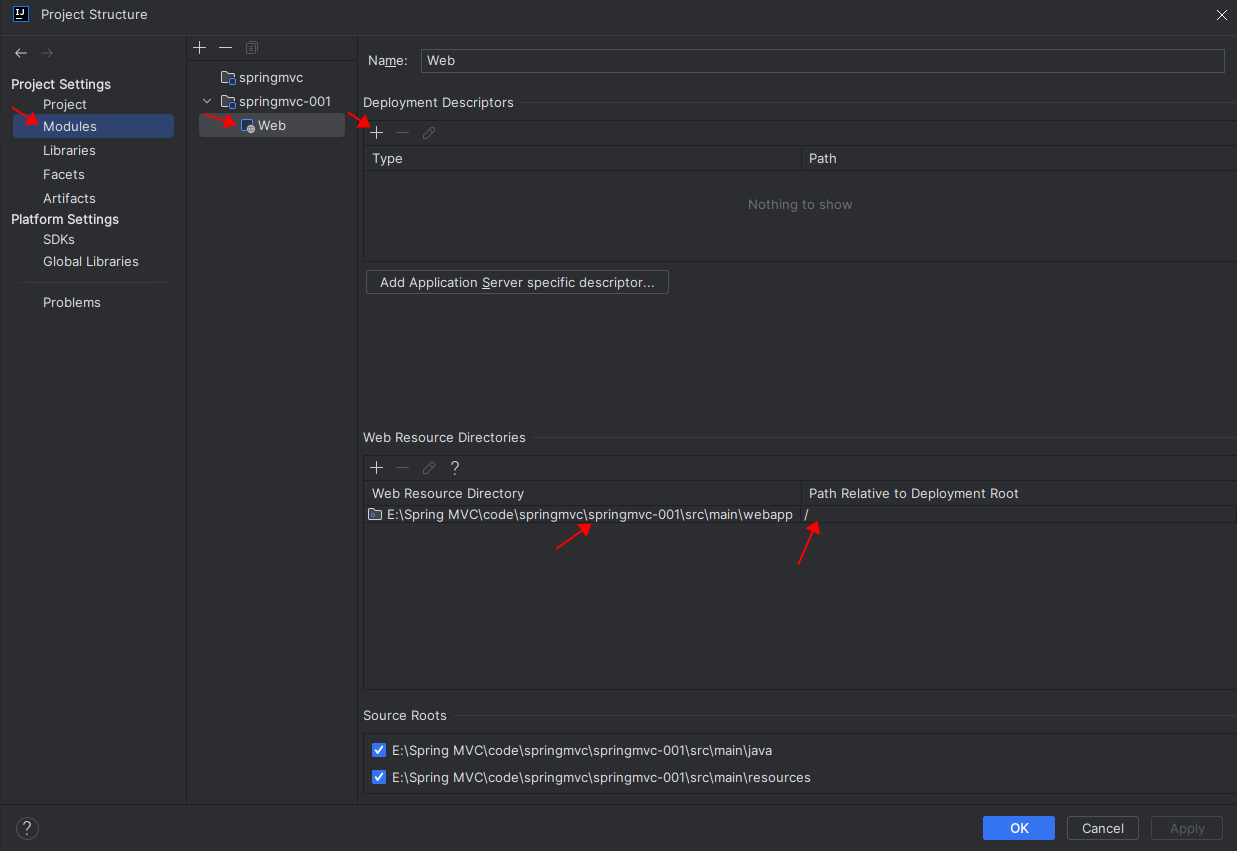The image size is (1237, 851).
Task: Click Web Resource Directory column header
Action: coord(582,493)
